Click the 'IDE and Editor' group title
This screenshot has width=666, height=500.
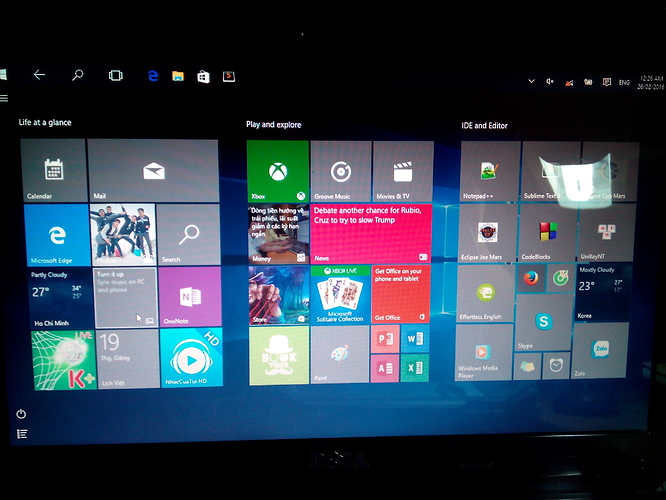click(484, 126)
